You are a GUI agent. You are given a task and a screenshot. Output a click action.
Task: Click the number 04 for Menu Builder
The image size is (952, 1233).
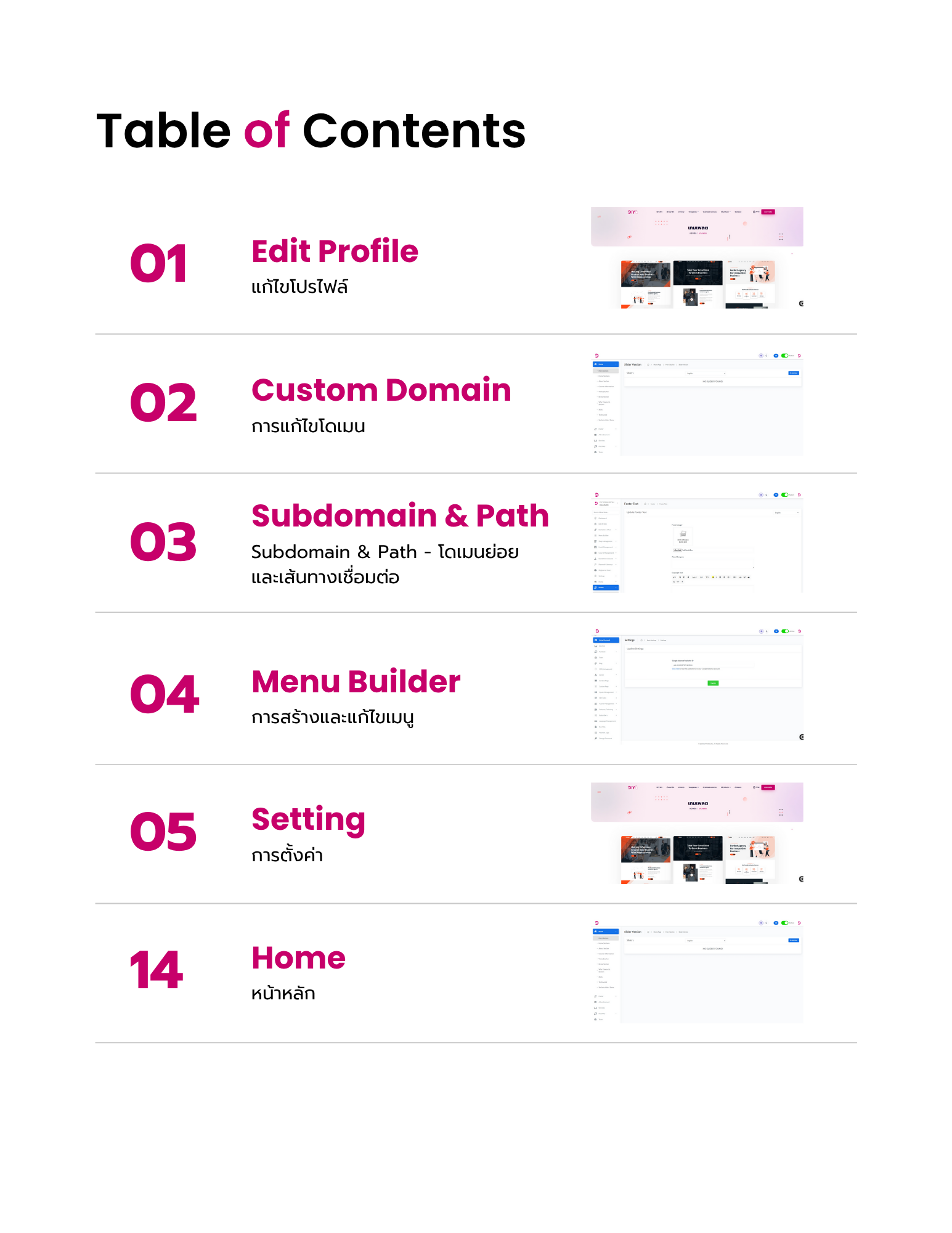(x=165, y=694)
